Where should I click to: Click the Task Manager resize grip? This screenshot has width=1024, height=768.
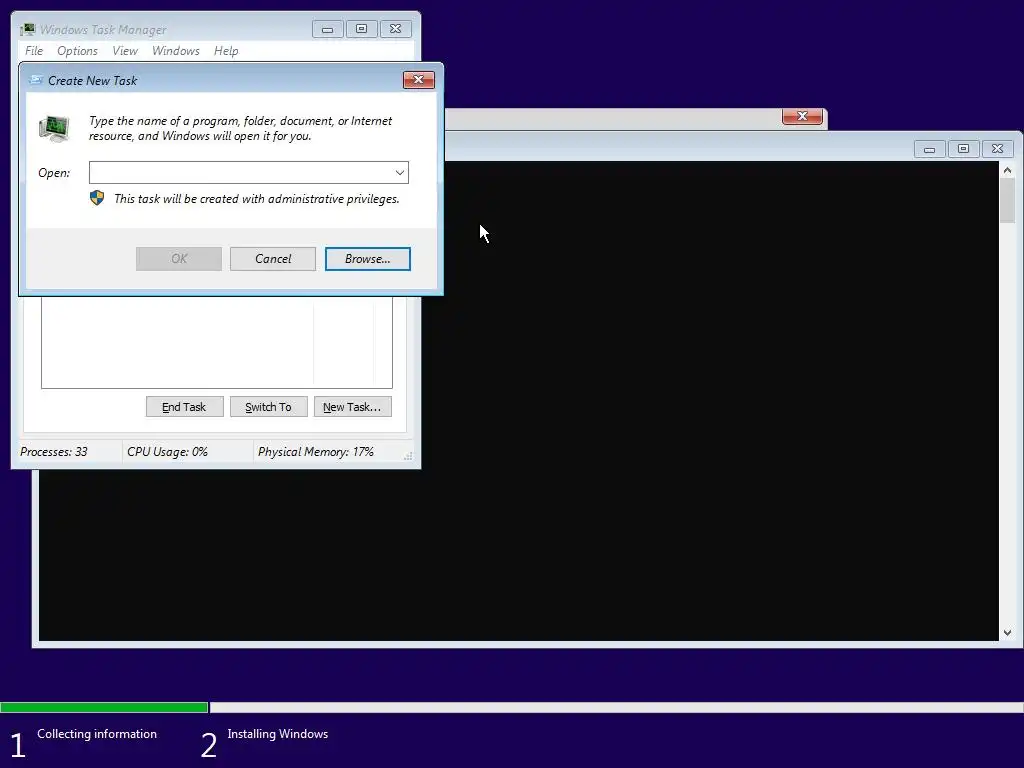point(408,456)
